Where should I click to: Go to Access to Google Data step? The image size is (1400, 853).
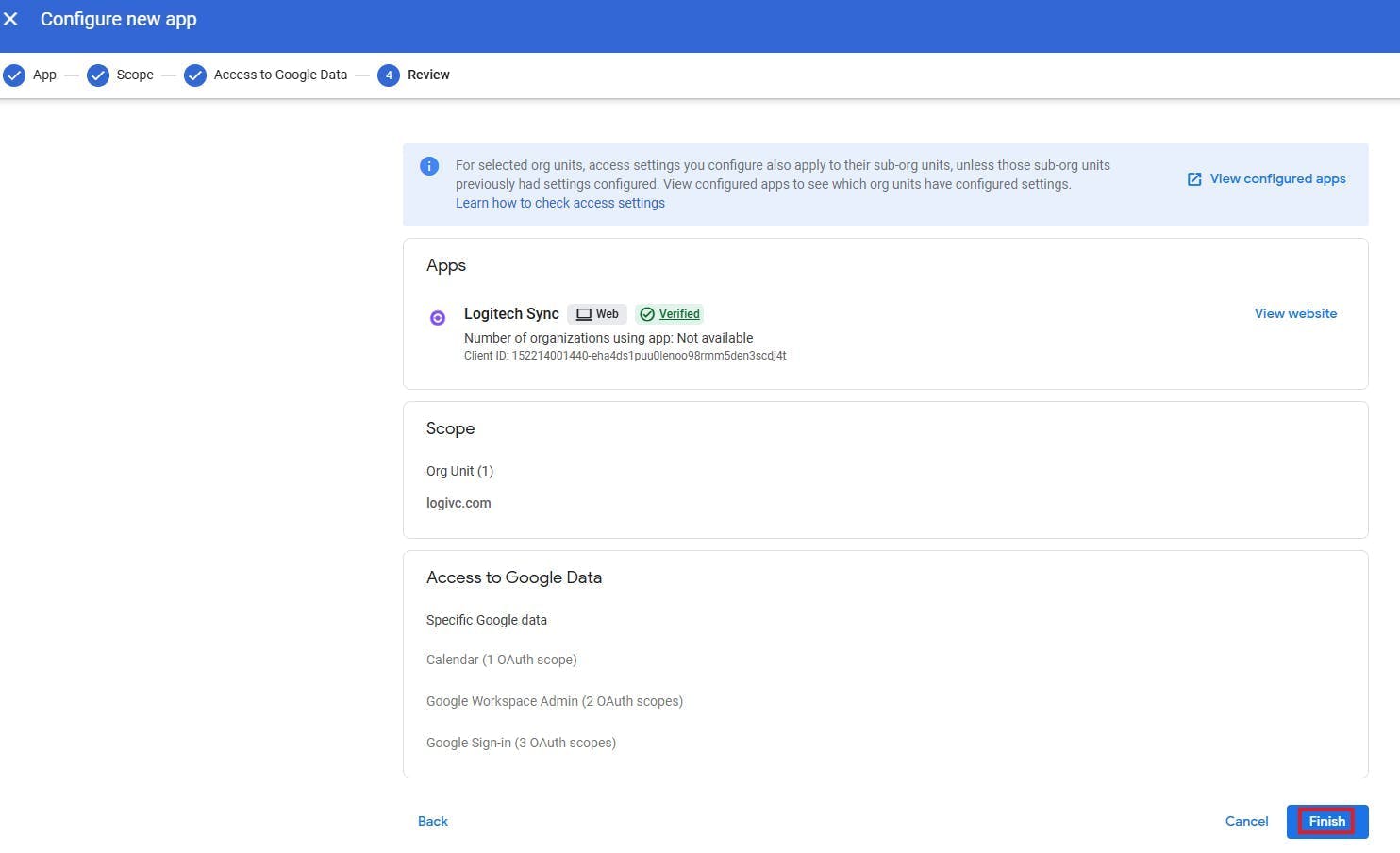(280, 75)
